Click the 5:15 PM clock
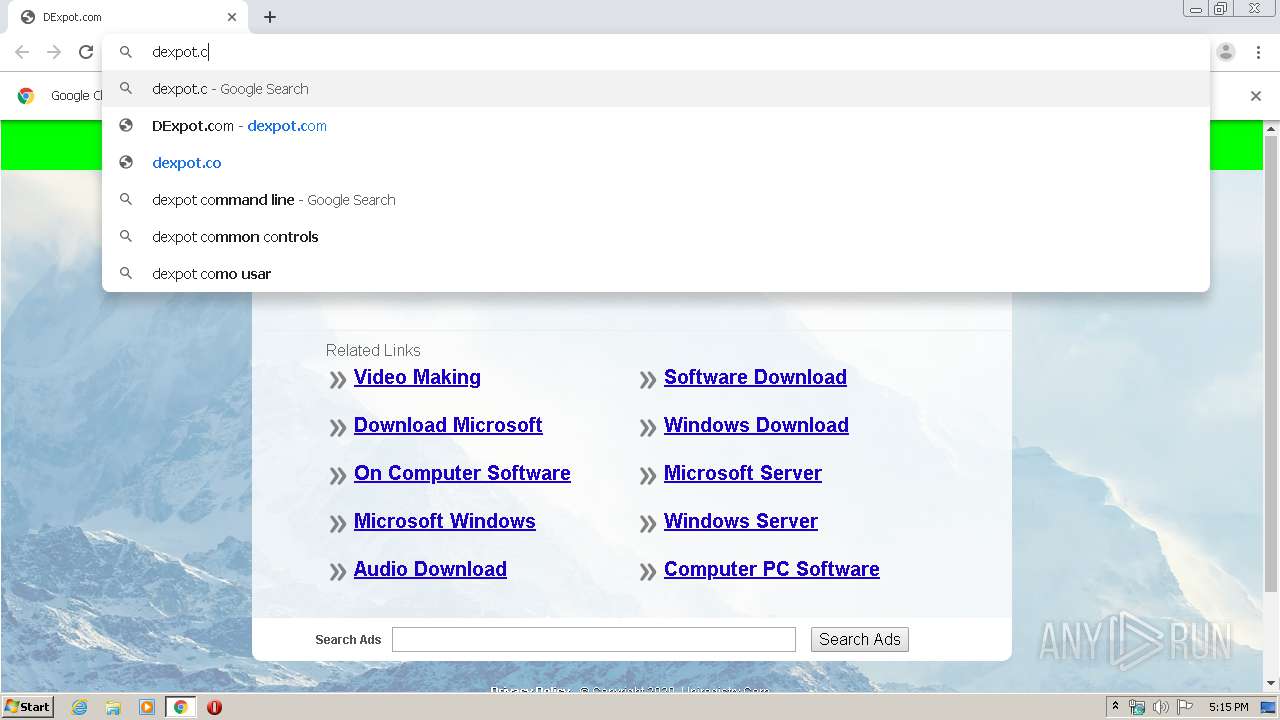 1228,707
